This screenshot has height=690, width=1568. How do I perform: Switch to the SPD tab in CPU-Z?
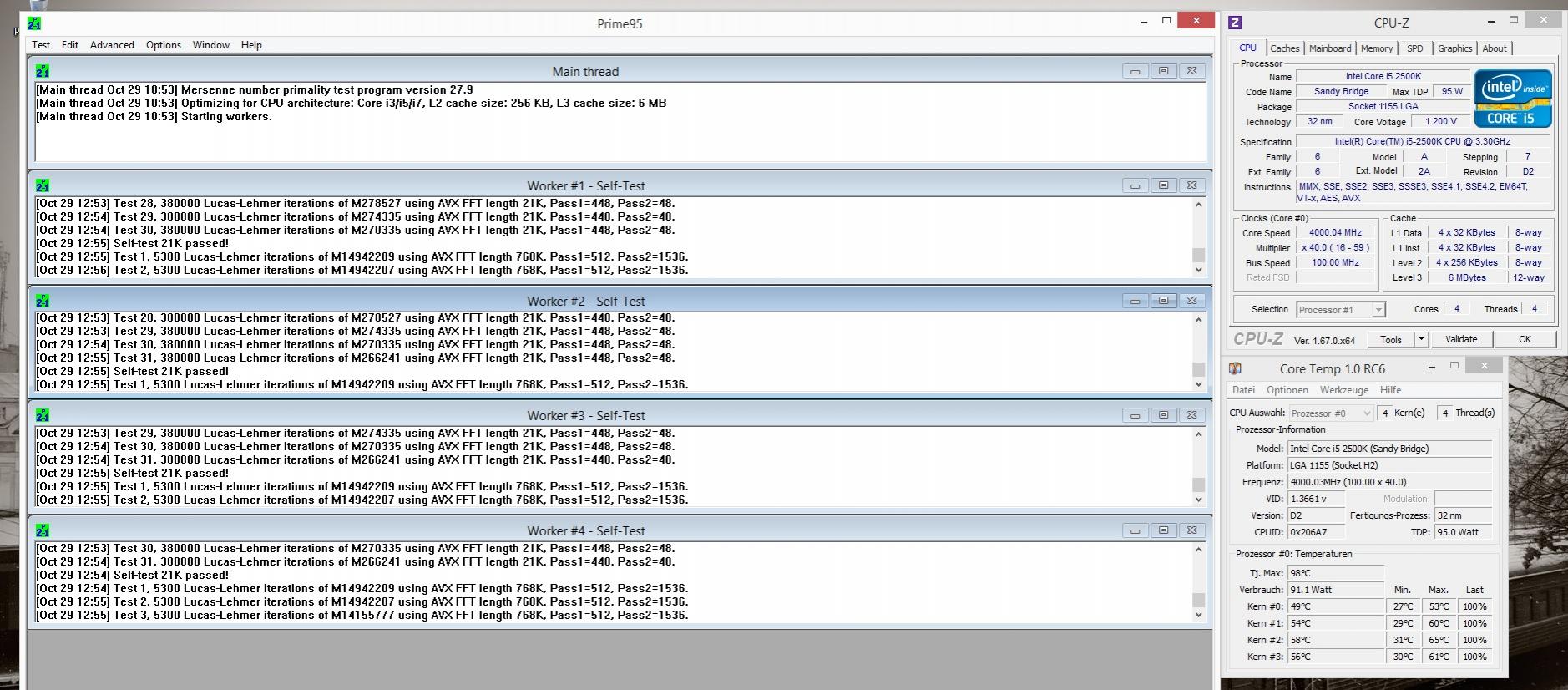1415,48
